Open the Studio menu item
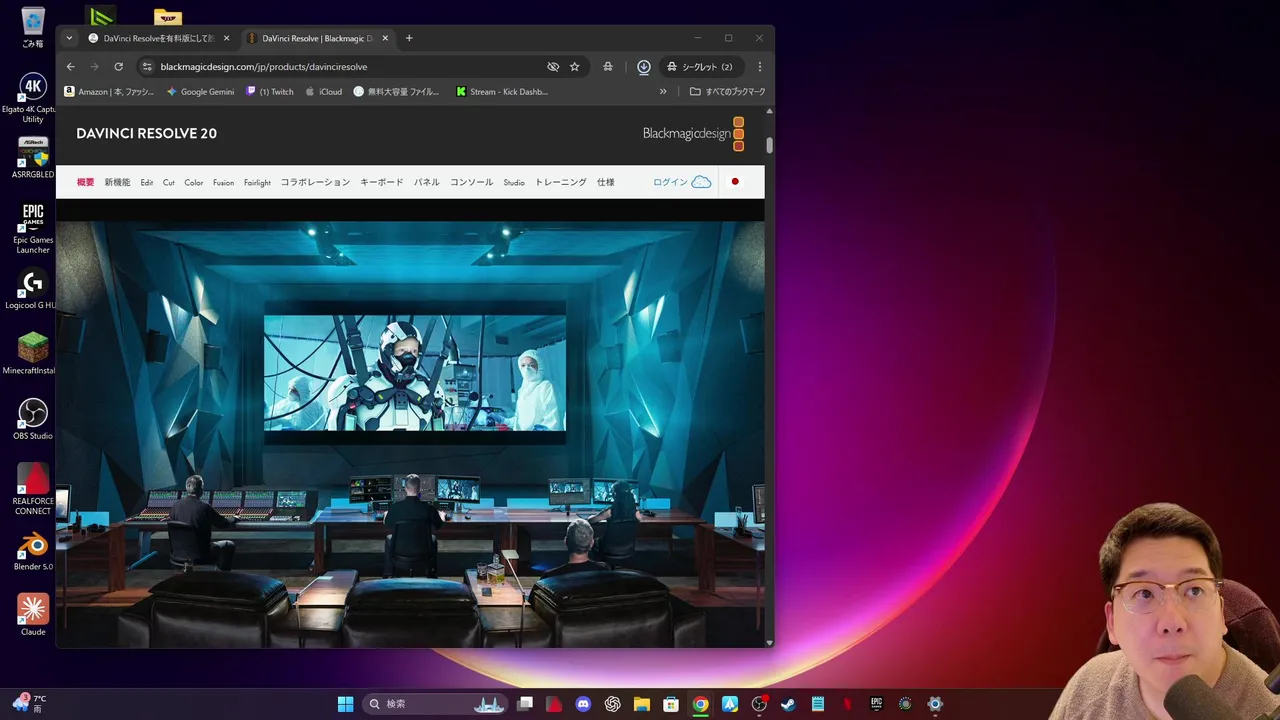This screenshot has height=720, width=1280. [514, 183]
